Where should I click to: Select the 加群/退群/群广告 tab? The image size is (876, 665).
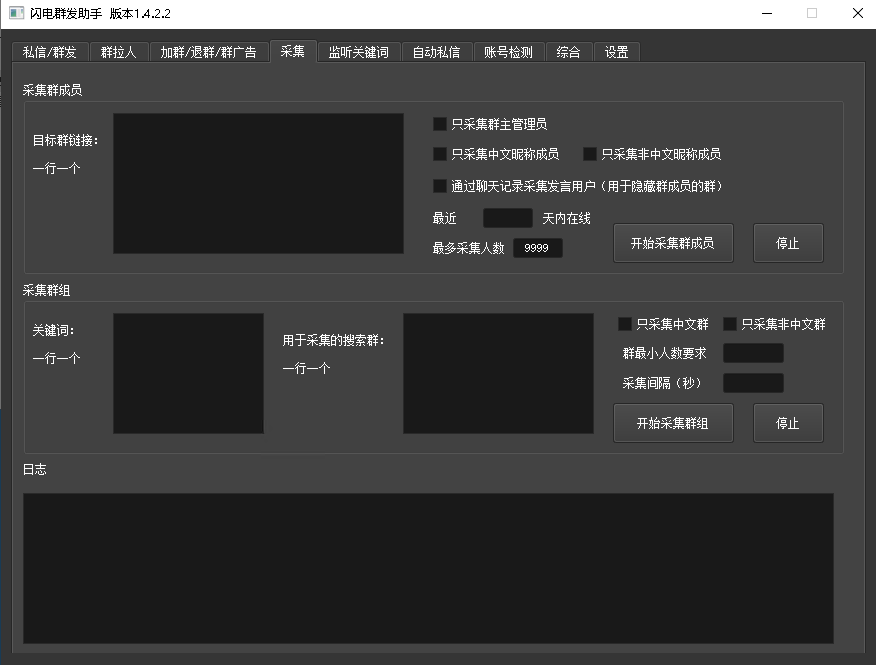[208, 52]
